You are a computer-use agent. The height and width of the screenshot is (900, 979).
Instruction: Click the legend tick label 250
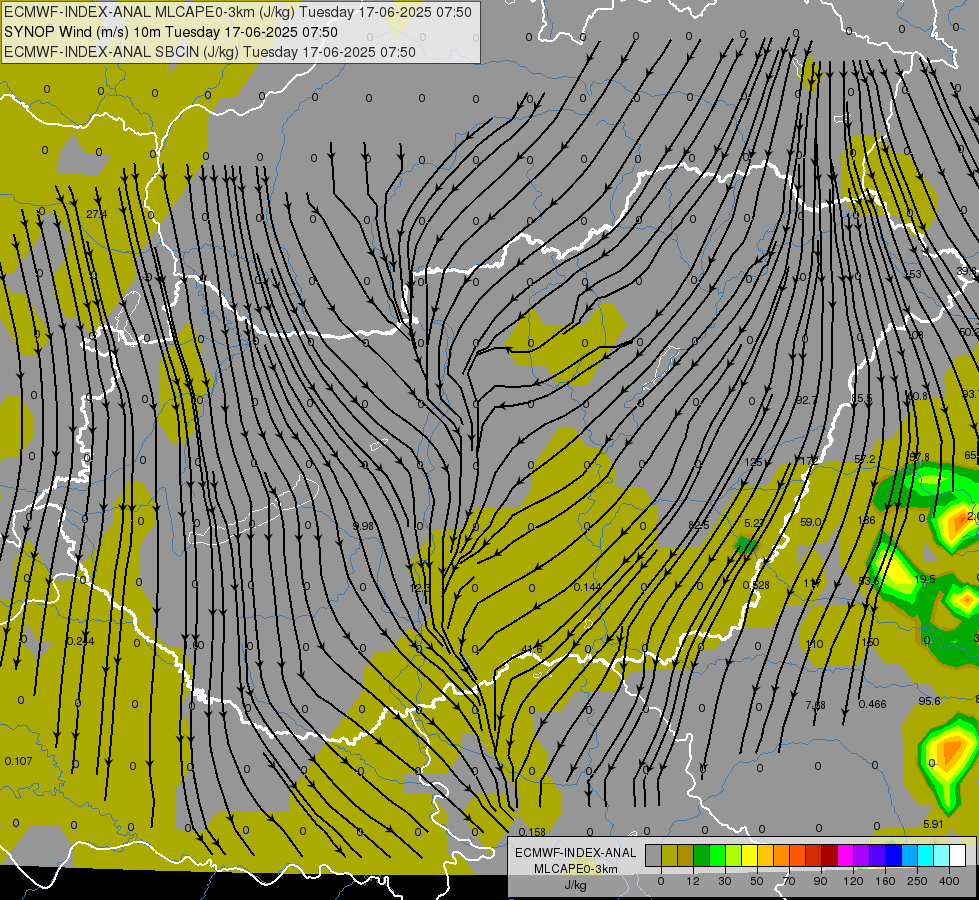pyautogui.click(x=917, y=881)
